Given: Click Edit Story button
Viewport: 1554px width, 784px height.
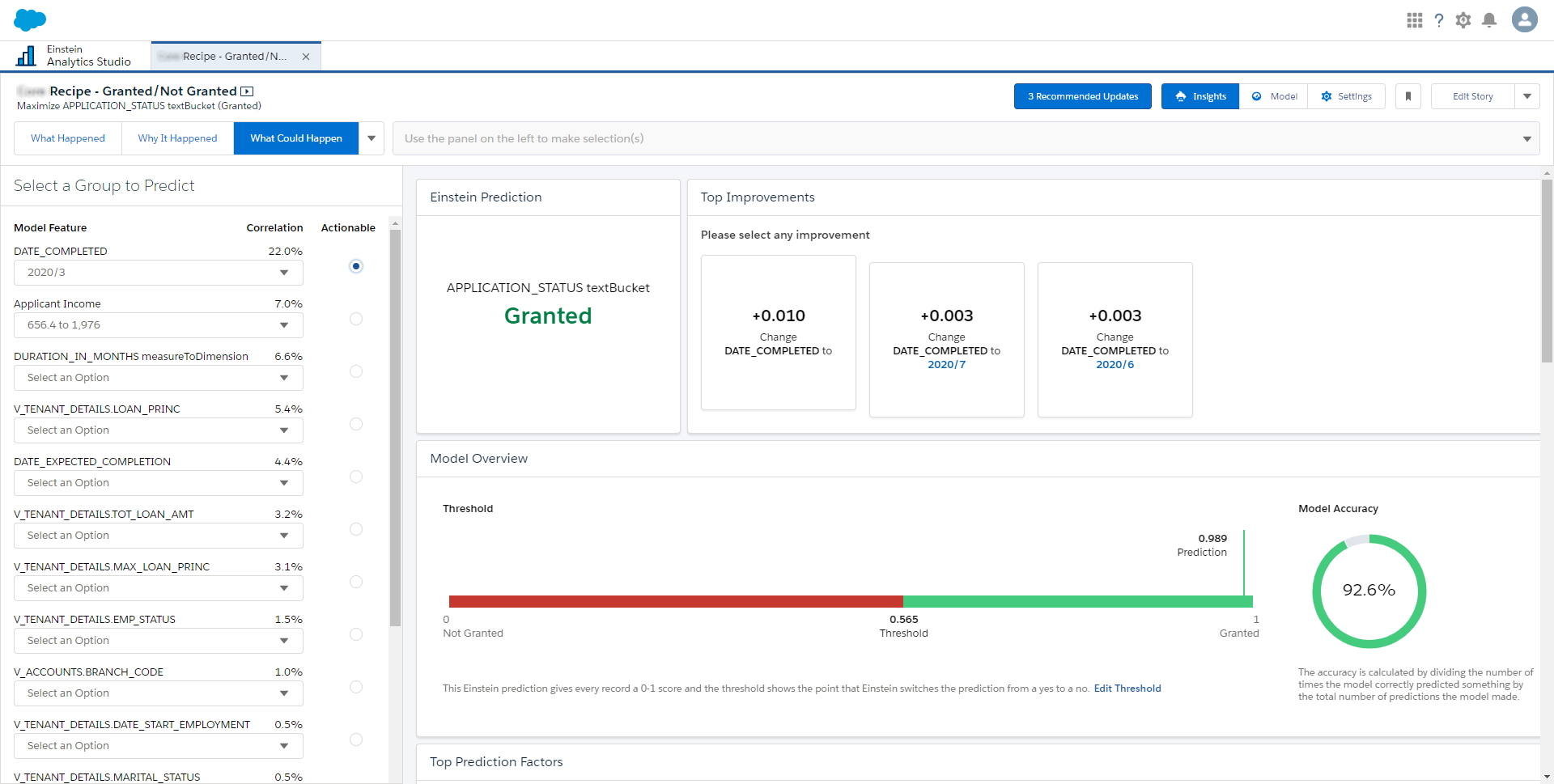Looking at the screenshot, I should tap(1473, 96).
